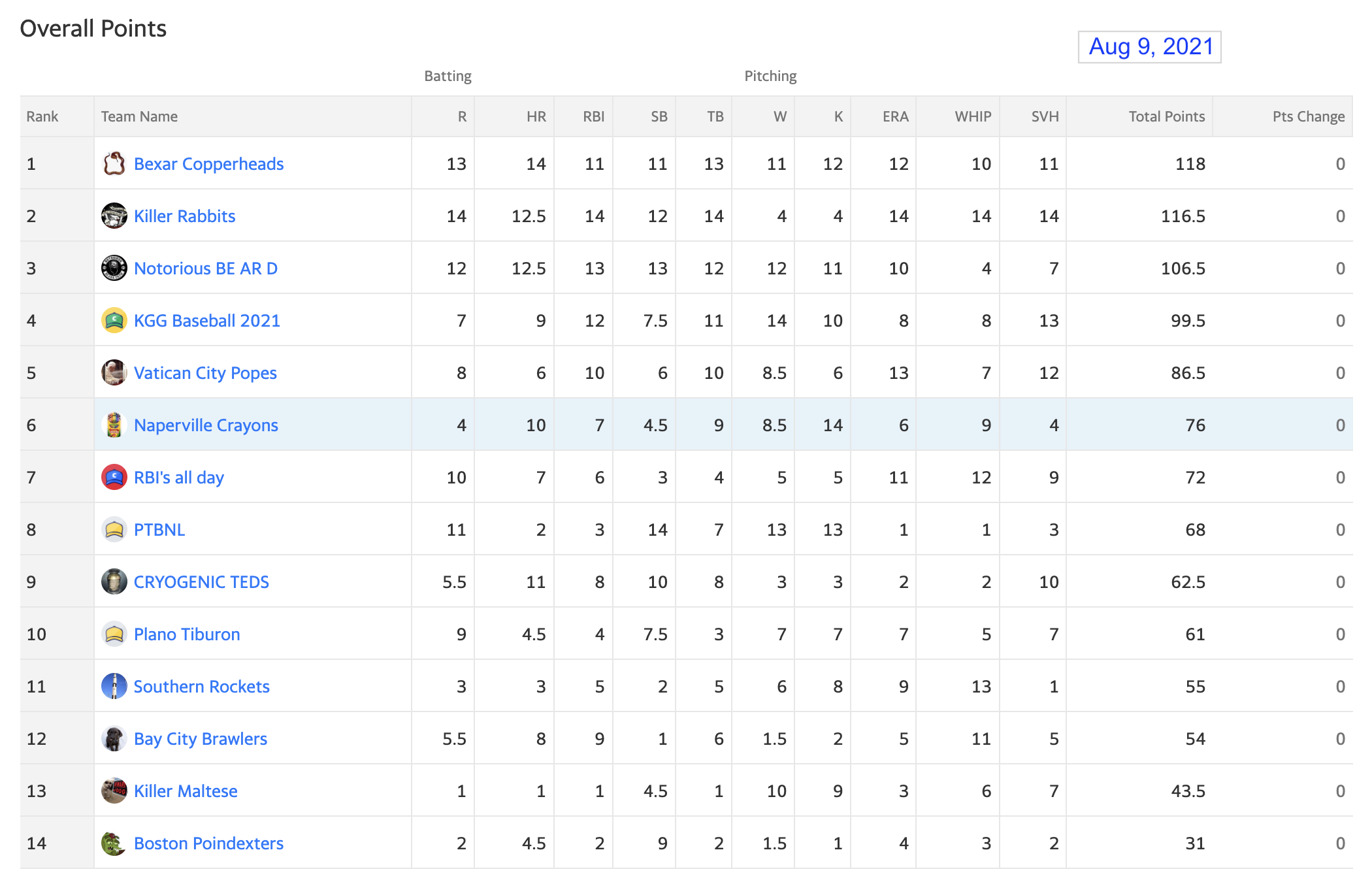Open the PTBNL team link
1372x882 pixels.
point(159,530)
